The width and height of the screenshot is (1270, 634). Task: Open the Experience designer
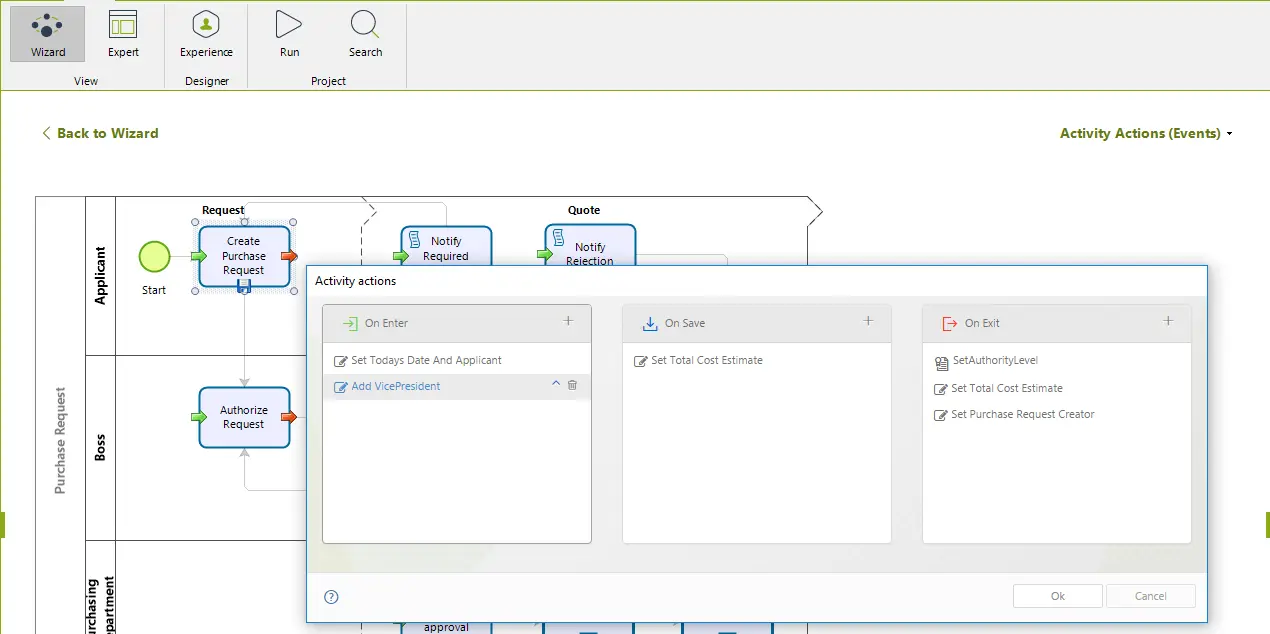tap(206, 34)
